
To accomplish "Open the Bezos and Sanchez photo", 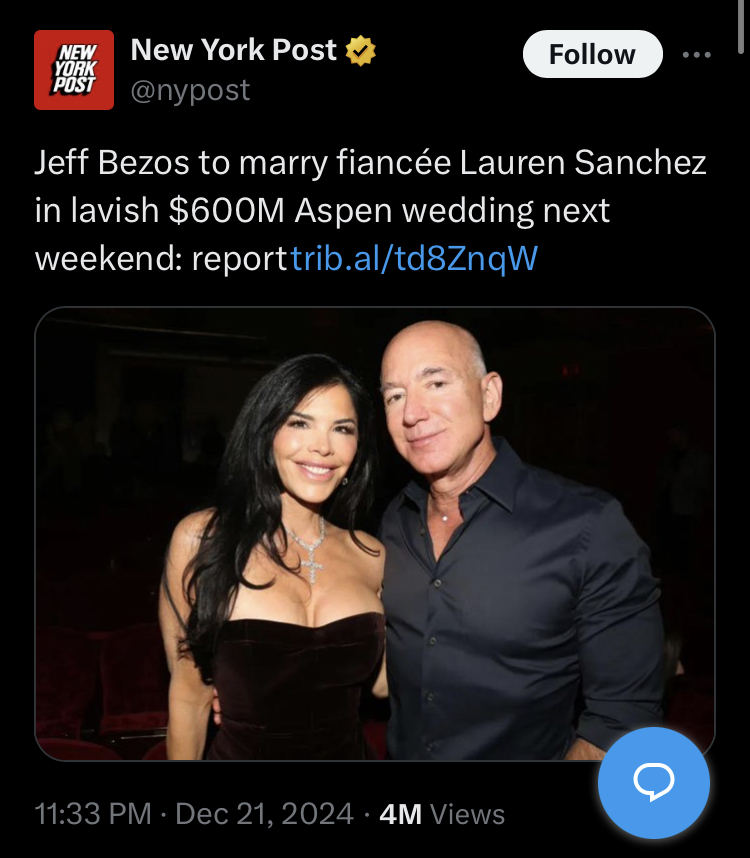I will pyautogui.click(x=375, y=534).
